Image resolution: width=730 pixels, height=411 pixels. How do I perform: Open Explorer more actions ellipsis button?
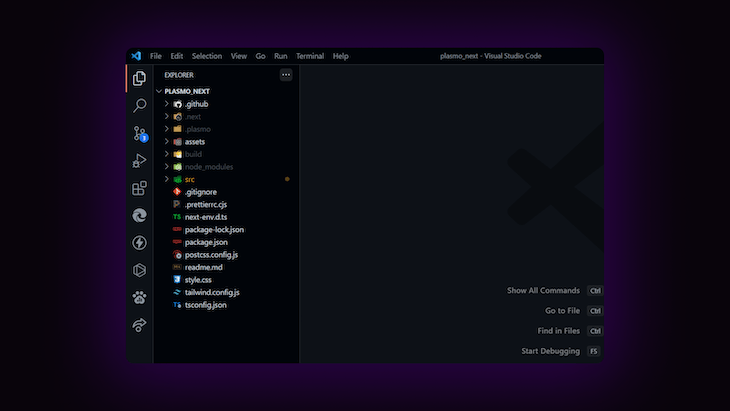[286, 74]
